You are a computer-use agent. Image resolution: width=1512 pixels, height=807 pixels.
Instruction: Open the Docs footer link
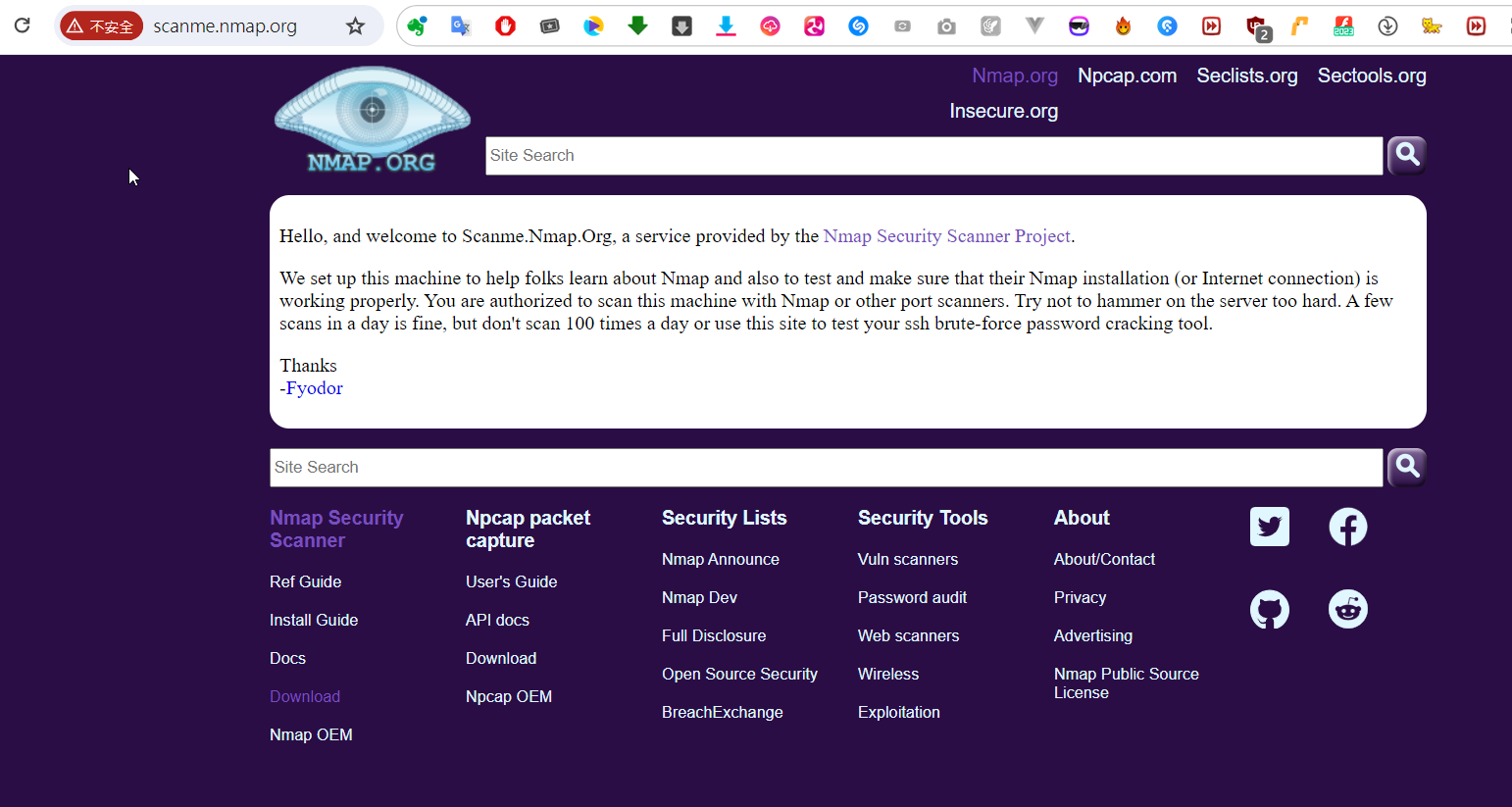[287, 658]
